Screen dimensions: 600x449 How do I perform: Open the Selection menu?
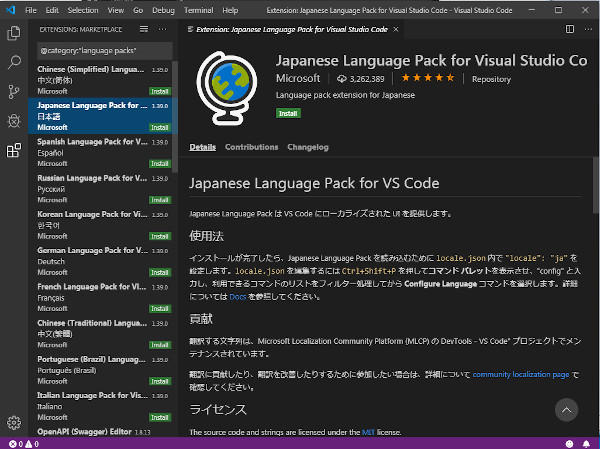83,10
